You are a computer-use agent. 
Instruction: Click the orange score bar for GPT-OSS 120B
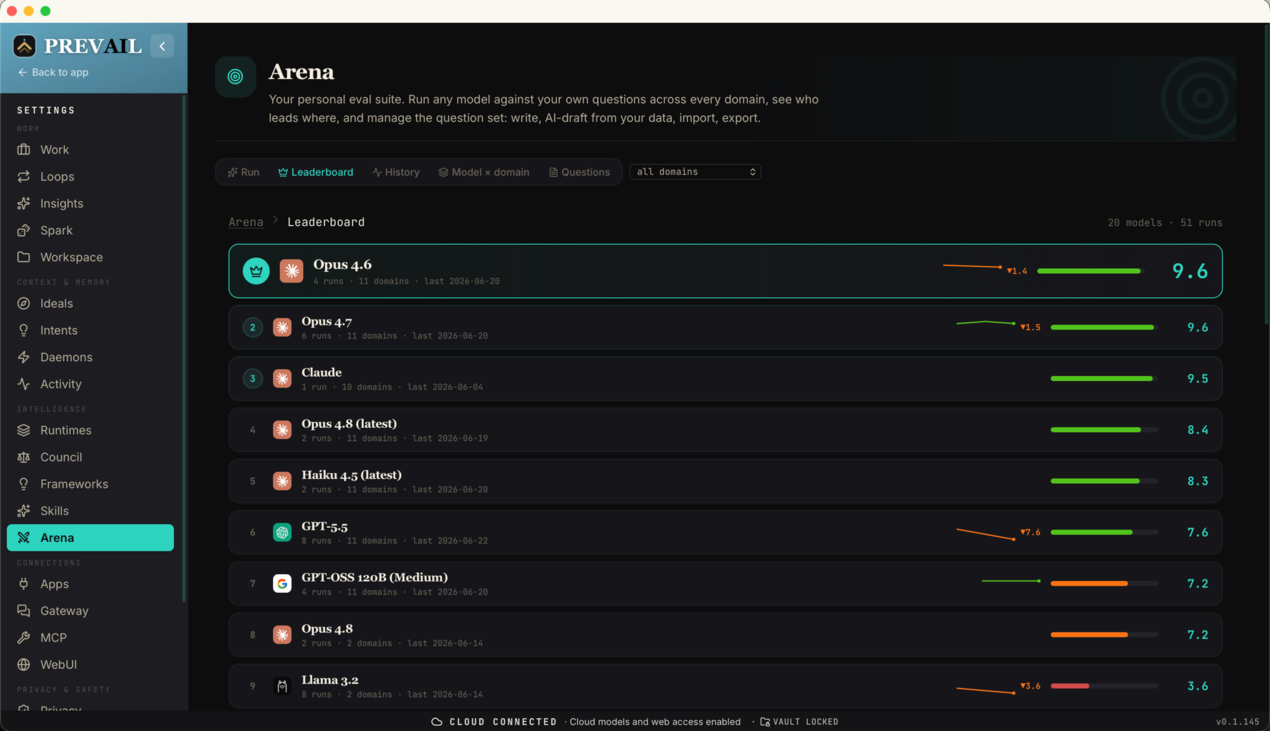(x=1104, y=583)
